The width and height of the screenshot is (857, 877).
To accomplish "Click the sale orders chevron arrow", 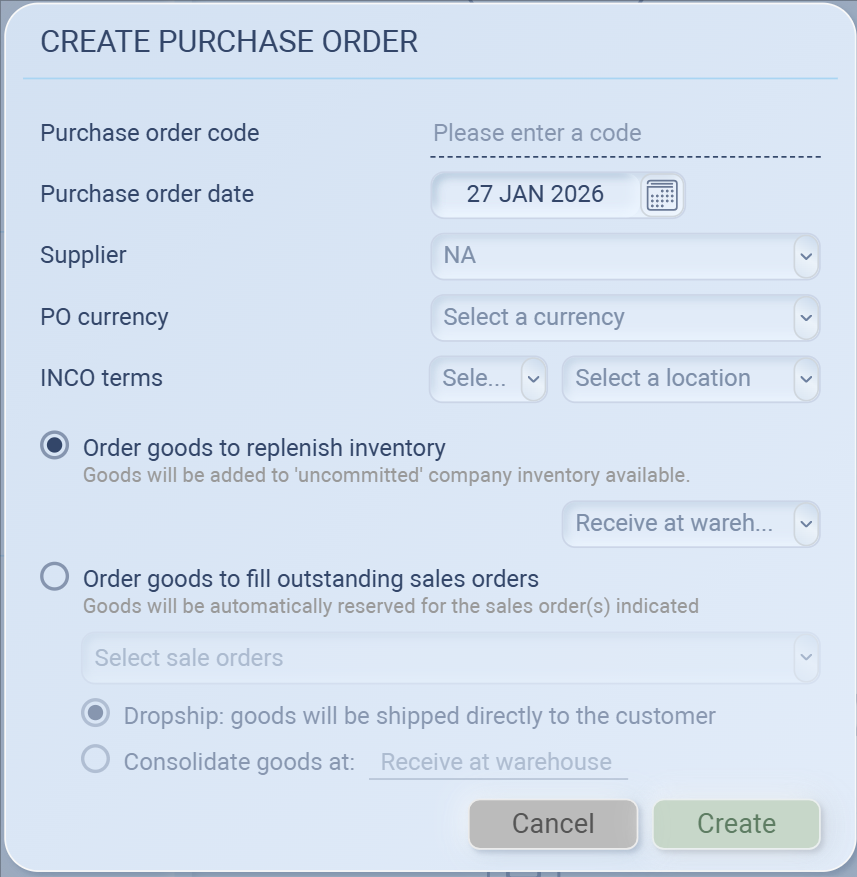I will pos(806,658).
